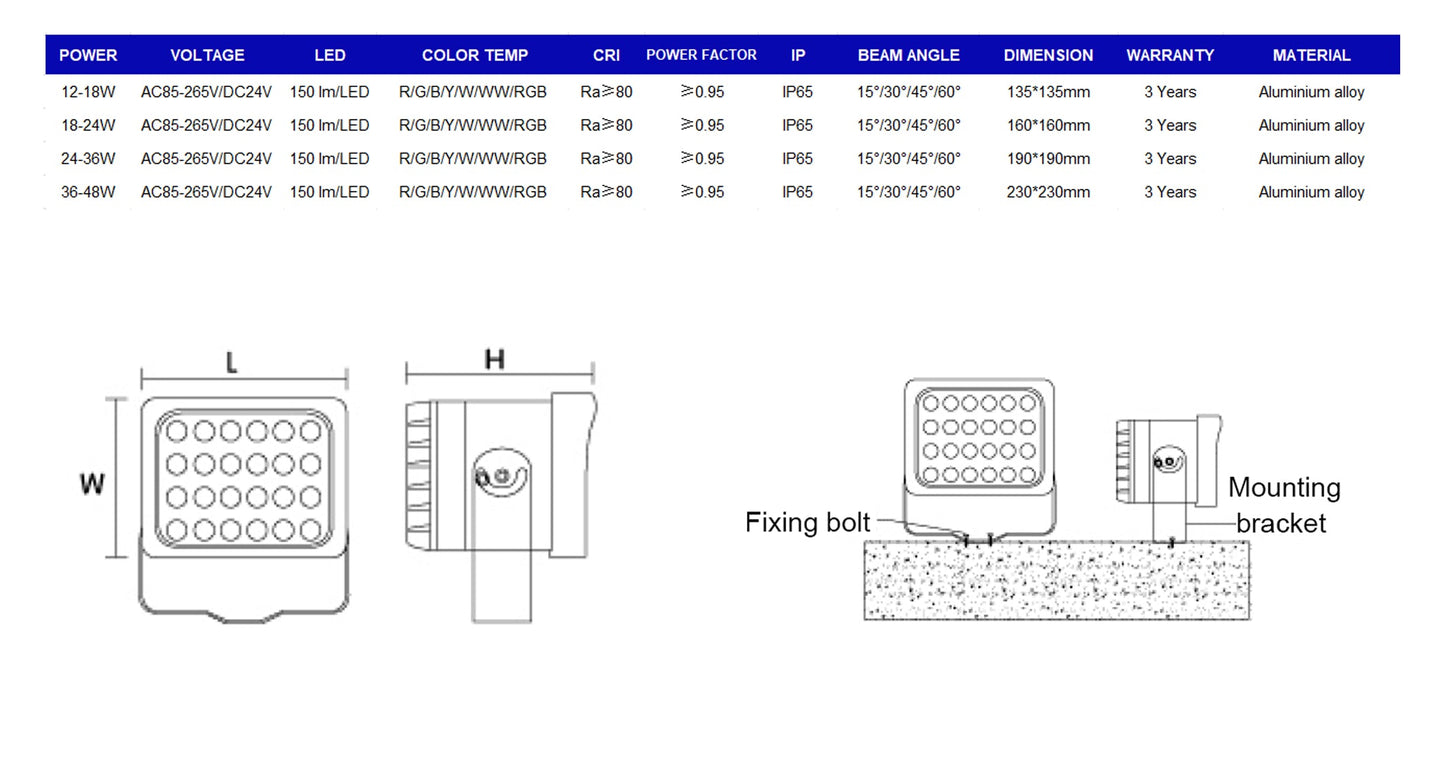Click the COLOR TEMP column header
Image resolution: width=1445 pixels, height=769 pixels.
click(474, 55)
